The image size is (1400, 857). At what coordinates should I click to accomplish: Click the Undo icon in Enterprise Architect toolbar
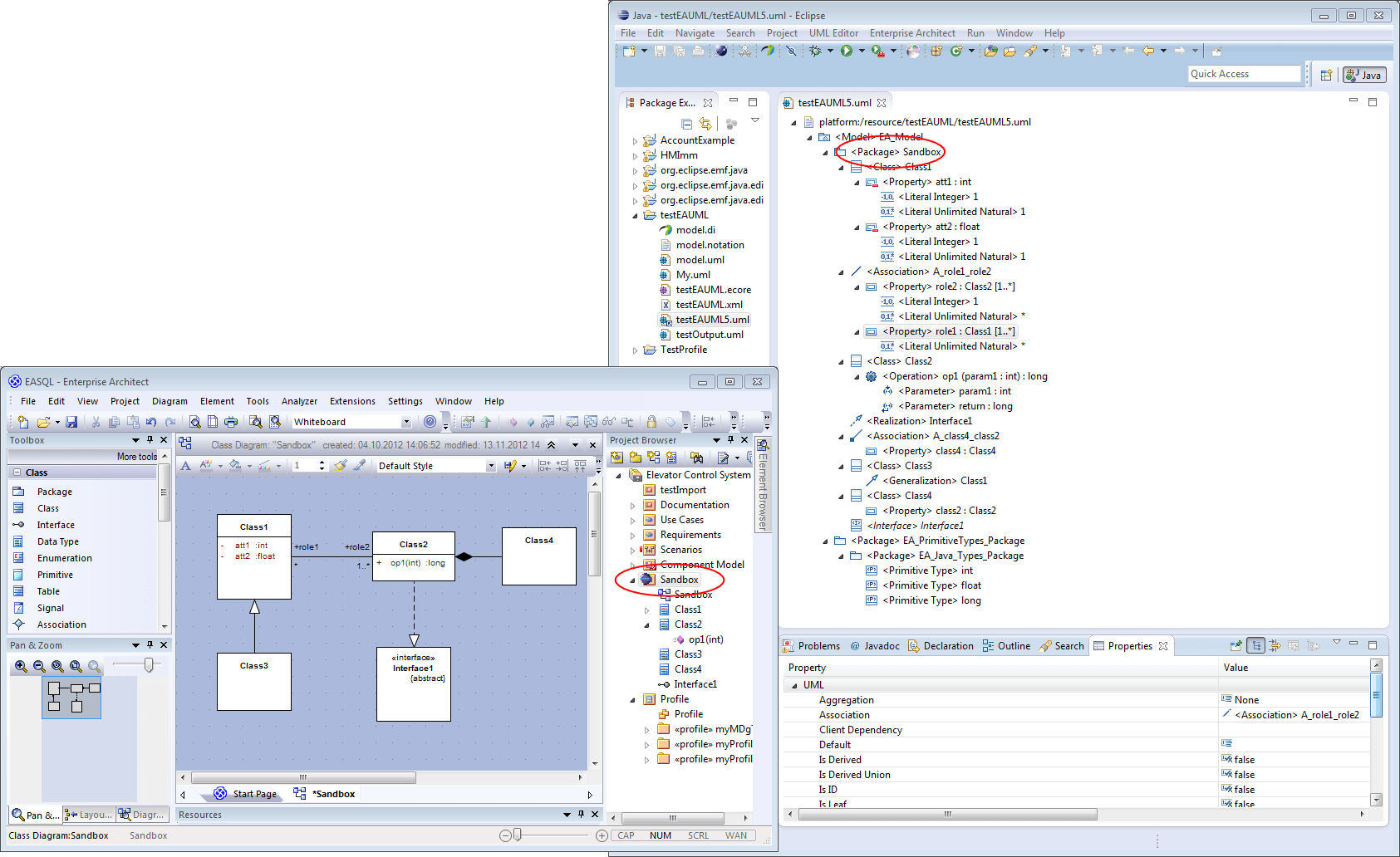click(151, 422)
